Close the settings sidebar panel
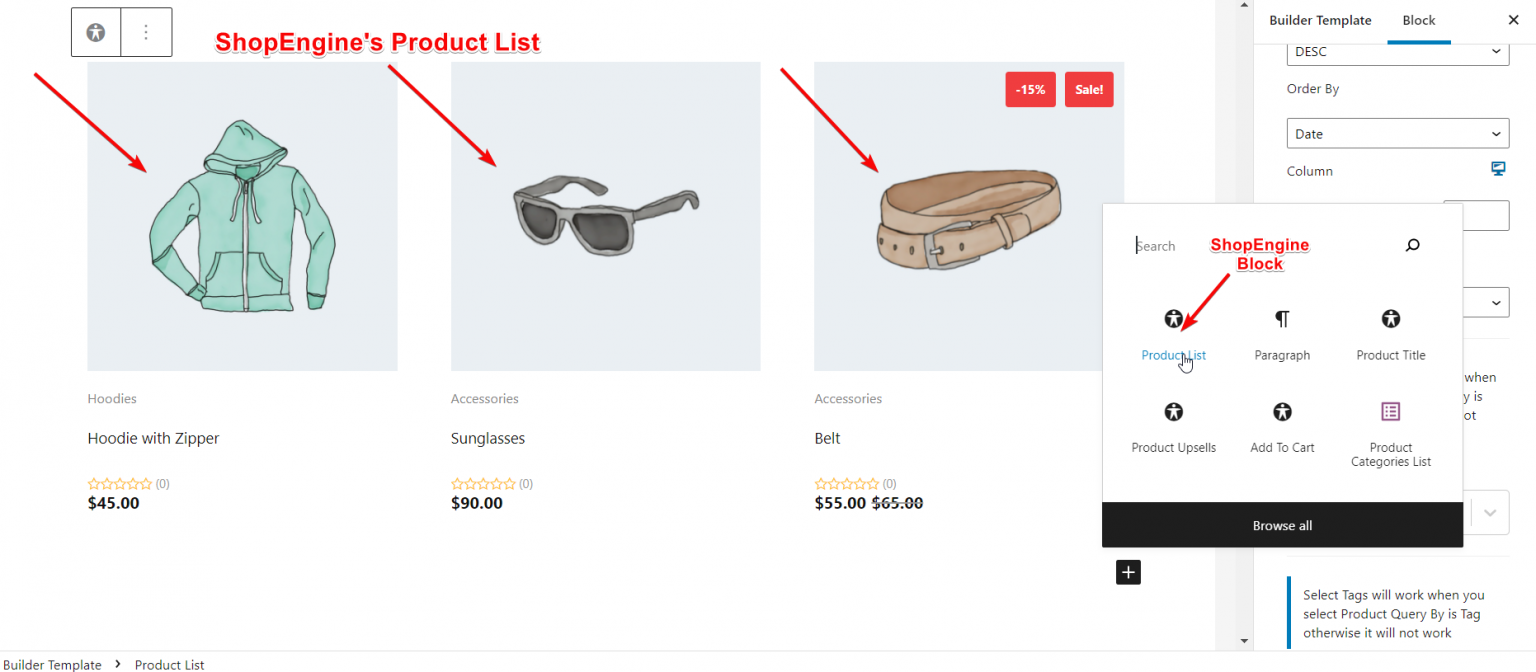Image resolution: width=1536 pixels, height=672 pixels. click(1513, 20)
